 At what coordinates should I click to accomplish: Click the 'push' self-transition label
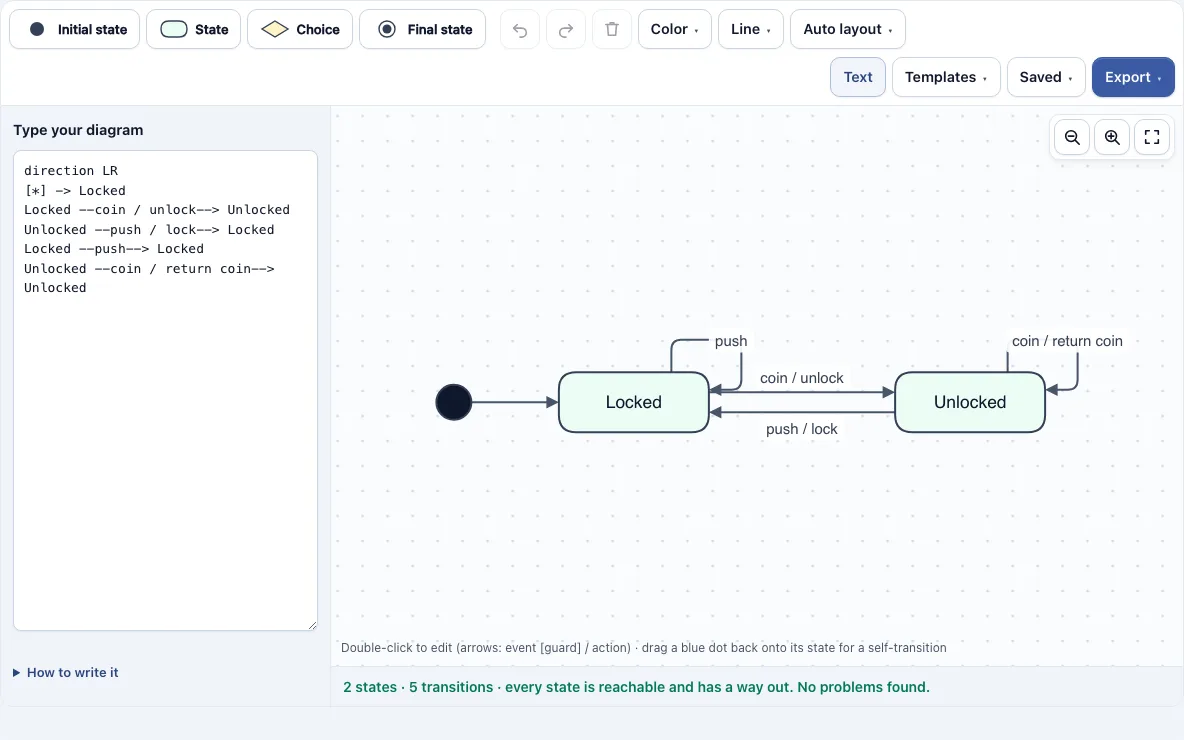click(731, 341)
